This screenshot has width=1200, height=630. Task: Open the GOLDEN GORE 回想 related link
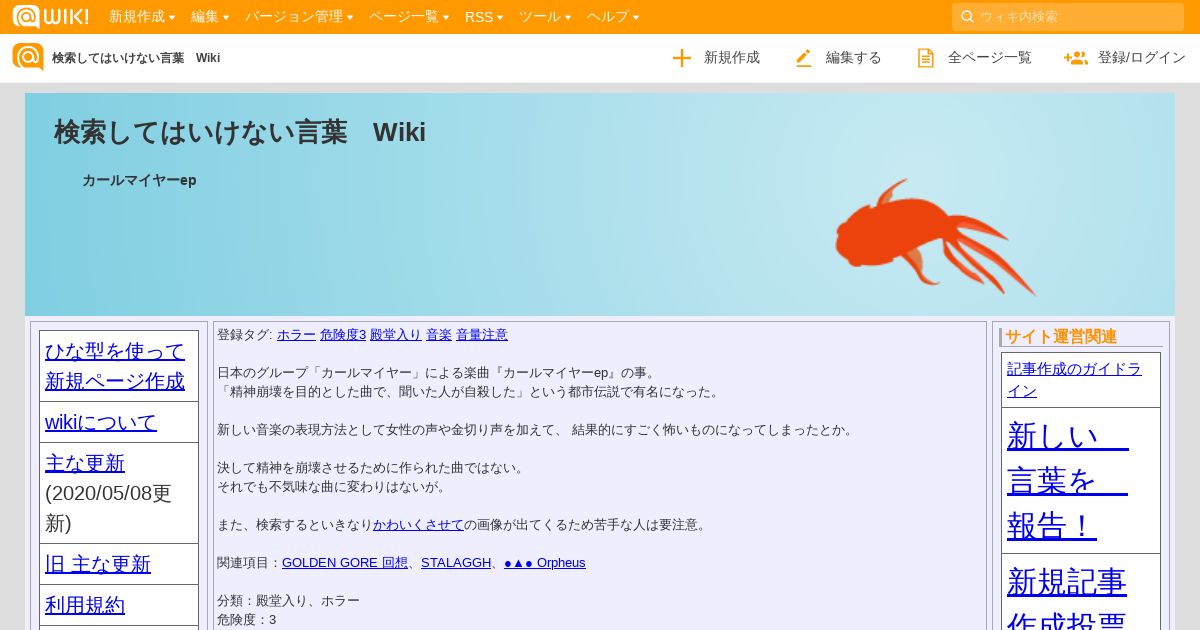pyautogui.click(x=345, y=563)
